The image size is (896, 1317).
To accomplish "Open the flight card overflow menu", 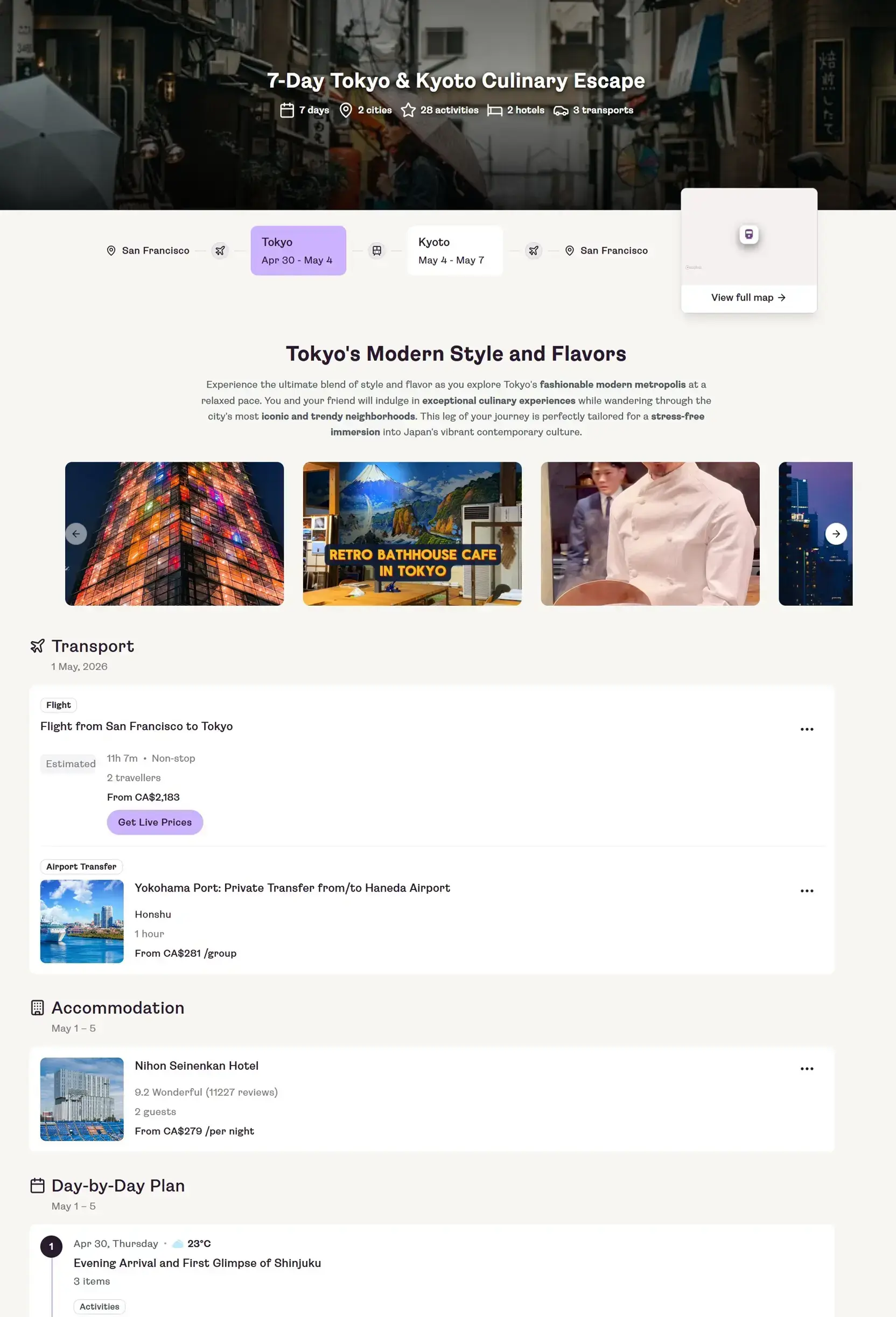I will tap(807, 729).
